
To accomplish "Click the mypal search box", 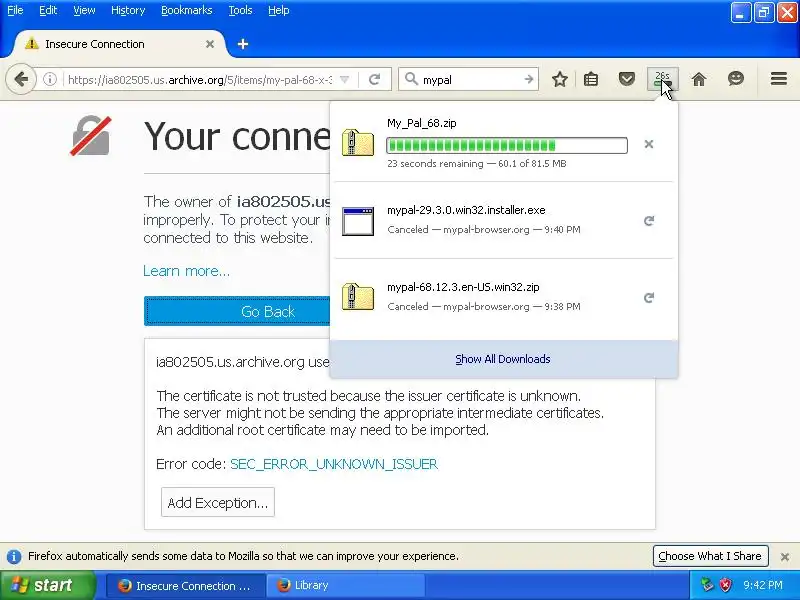I will (470, 80).
